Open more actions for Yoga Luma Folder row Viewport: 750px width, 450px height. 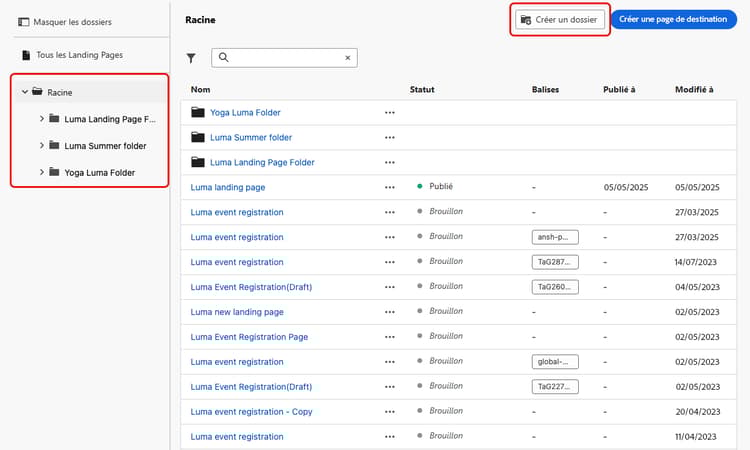(x=390, y=112)
